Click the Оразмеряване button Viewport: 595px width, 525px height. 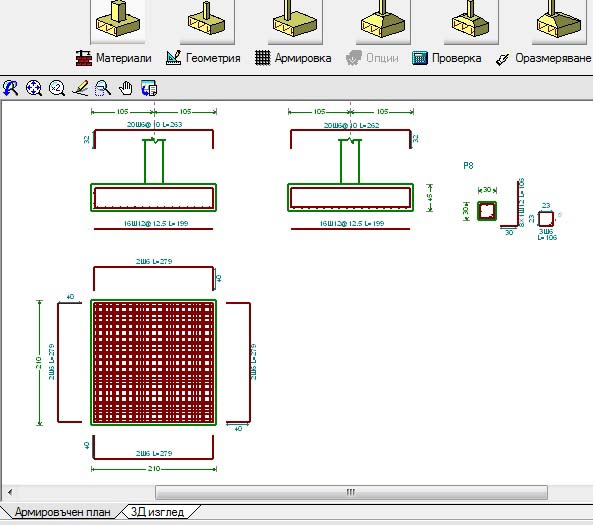pyautogui.click(x=543, y=58)
